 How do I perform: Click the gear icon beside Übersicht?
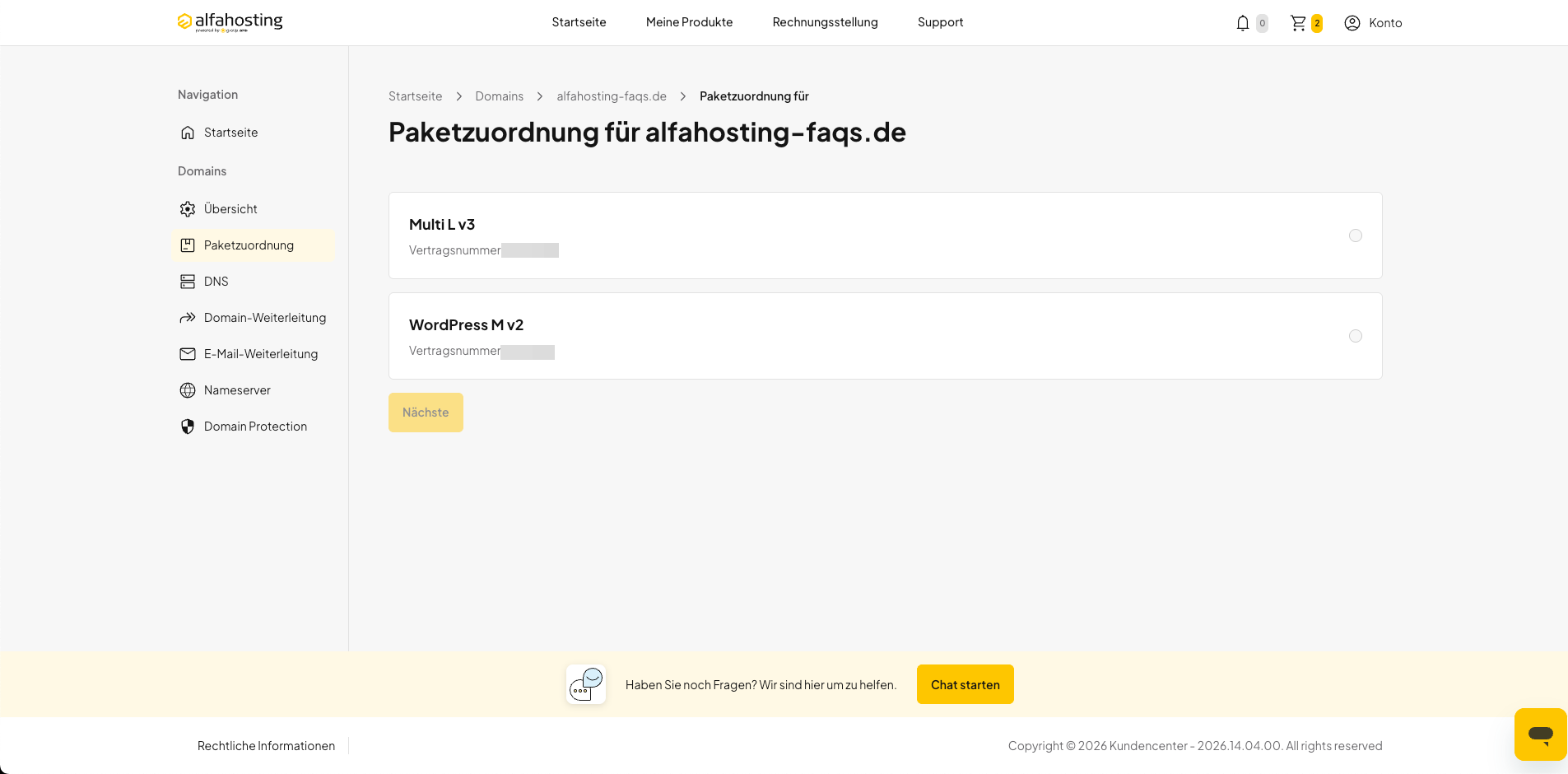188,209
